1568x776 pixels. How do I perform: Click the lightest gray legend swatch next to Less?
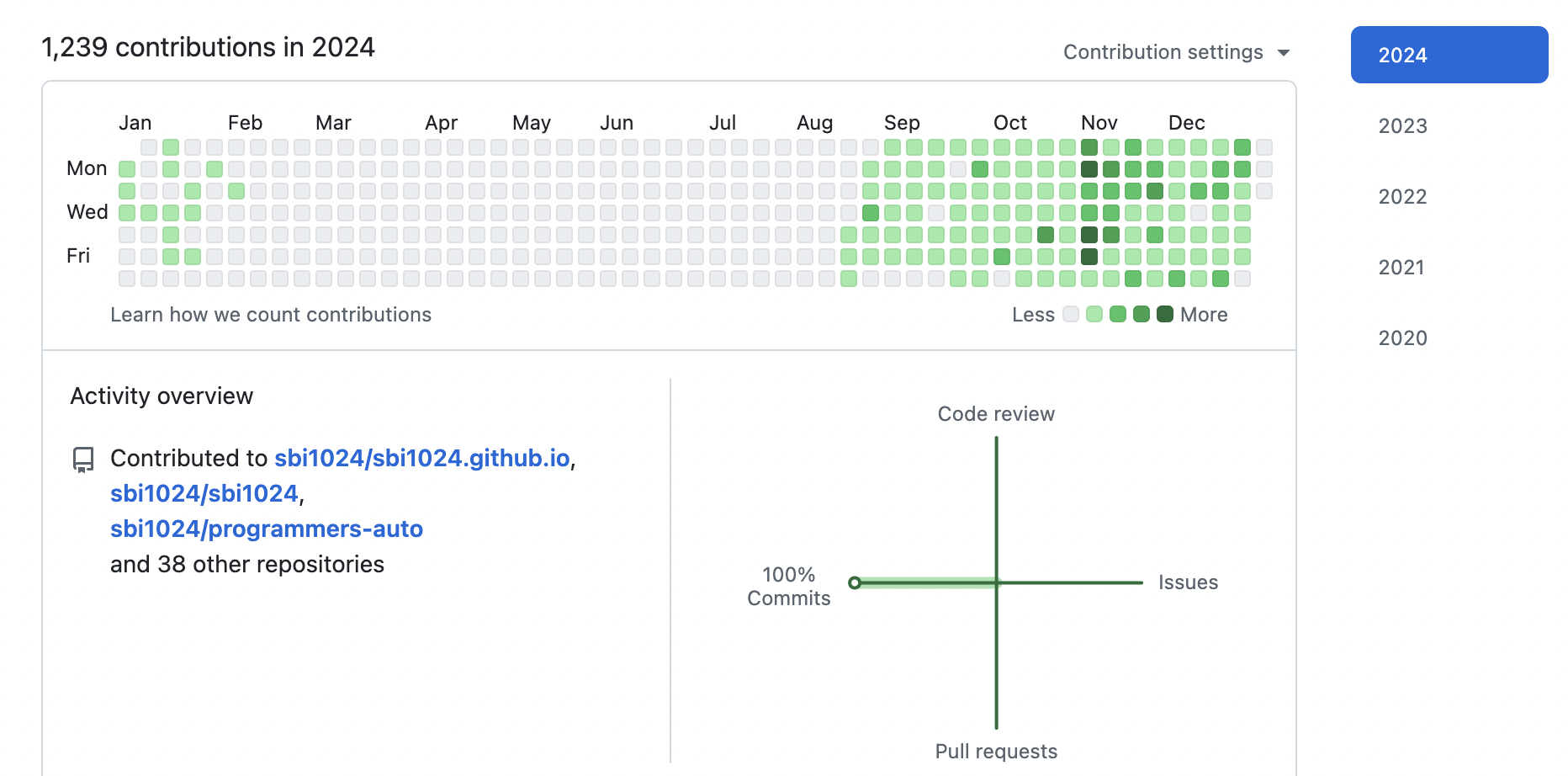point(1071,314)
